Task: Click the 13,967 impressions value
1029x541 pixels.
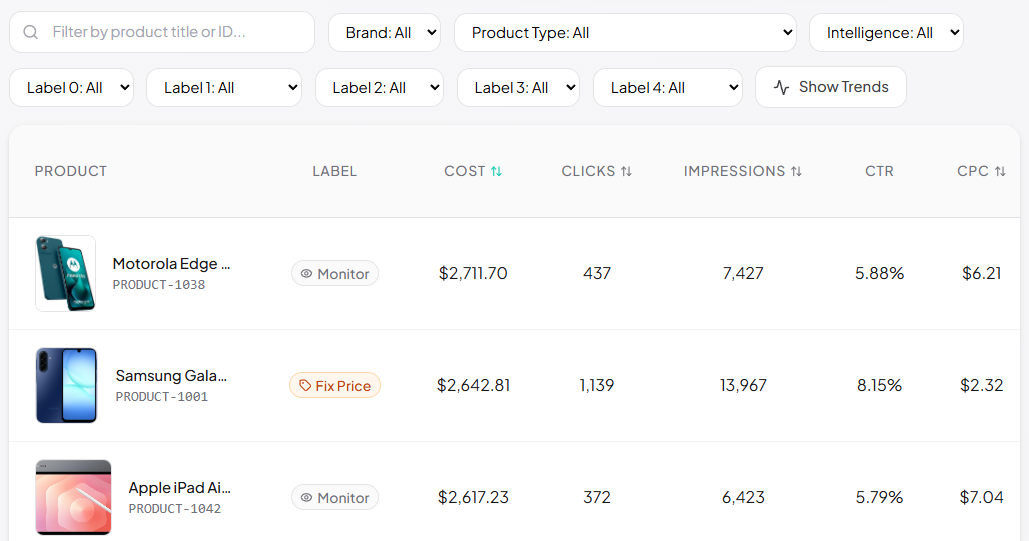Action: 743,385
